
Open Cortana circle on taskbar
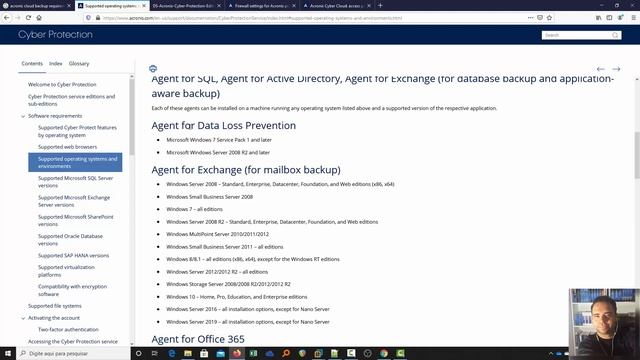[138, 353]
